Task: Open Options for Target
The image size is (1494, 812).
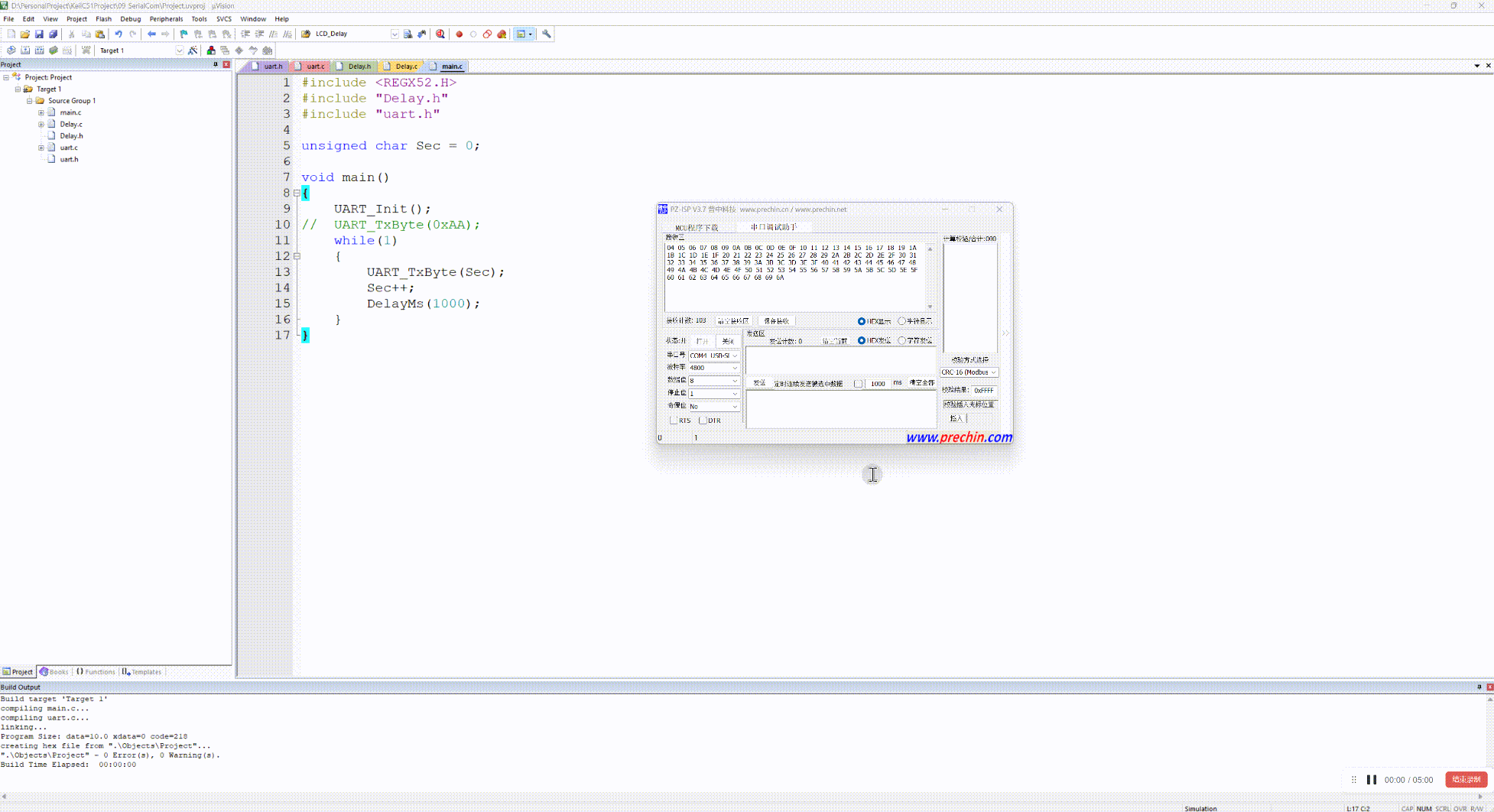Action: click(193, 50)
